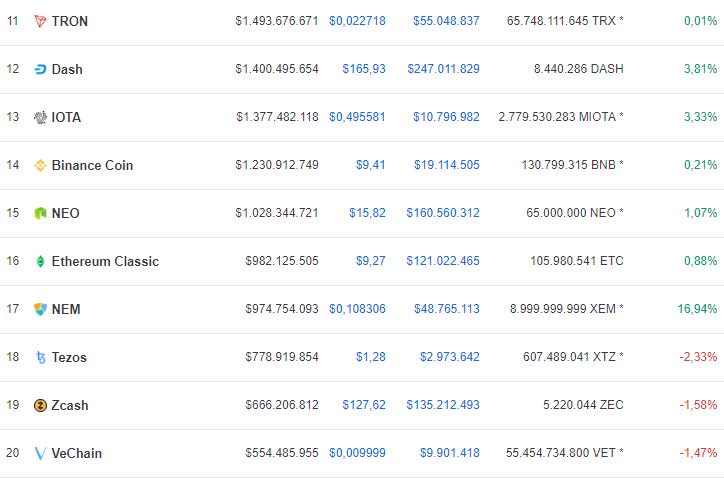Click Binance Coin volume $19.114.505
724x484 pixels.
446,165
